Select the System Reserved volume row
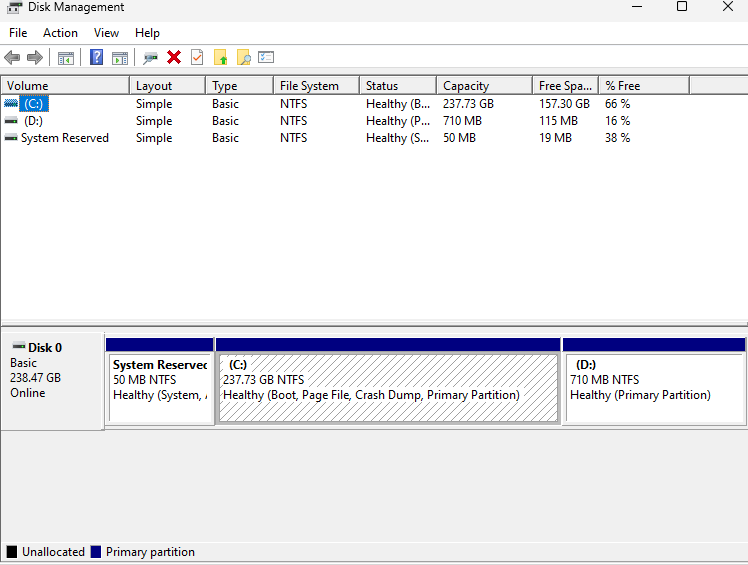Image resolution: width=748 pixels, height=565 pixels. (x=345, y=138)
